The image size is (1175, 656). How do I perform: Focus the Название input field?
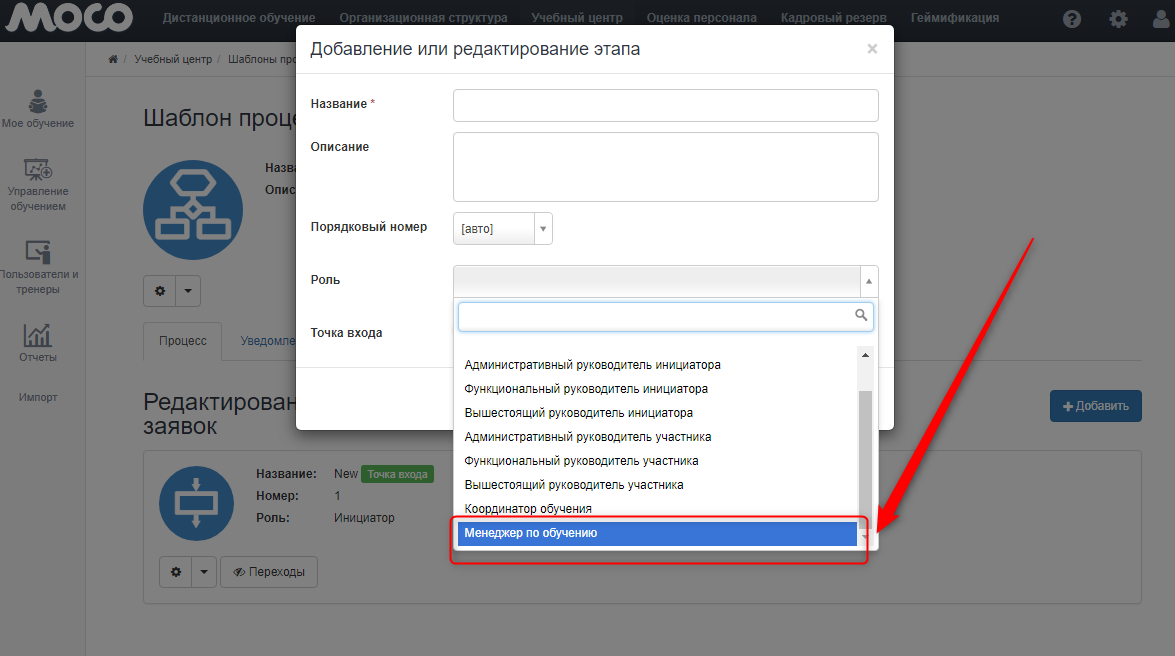pos(665,106)
